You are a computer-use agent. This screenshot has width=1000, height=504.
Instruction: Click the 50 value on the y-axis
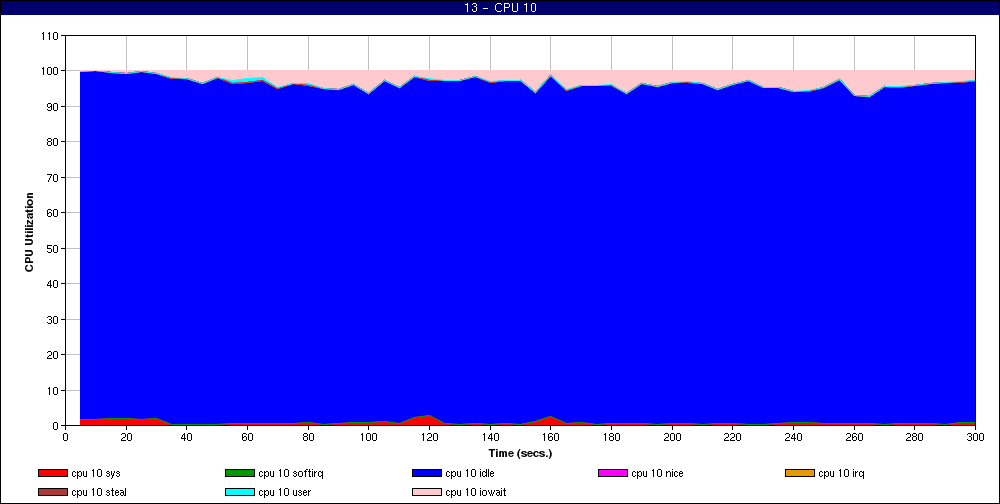tap(52, 248)
